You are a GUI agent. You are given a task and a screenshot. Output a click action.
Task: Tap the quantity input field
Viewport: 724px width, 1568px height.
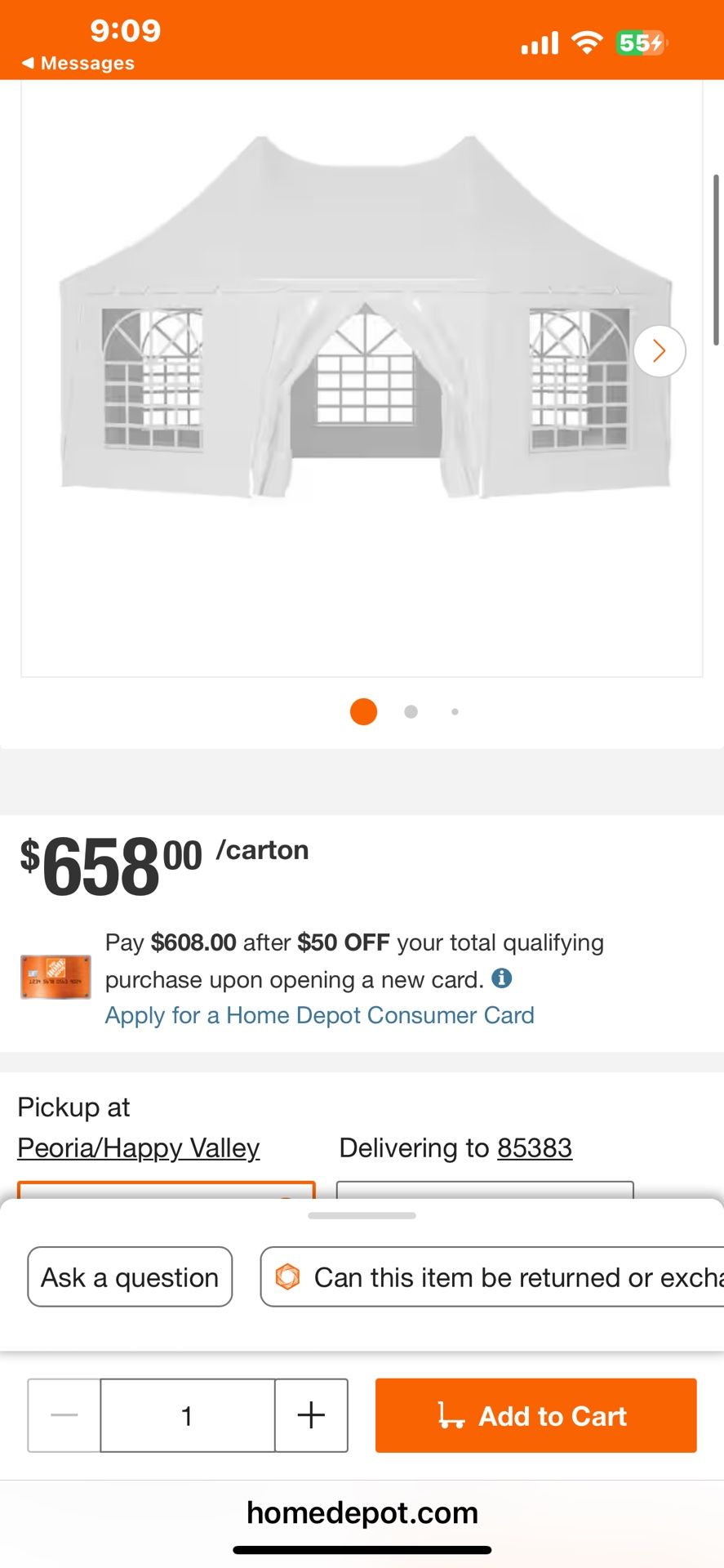pos(187,1415)
